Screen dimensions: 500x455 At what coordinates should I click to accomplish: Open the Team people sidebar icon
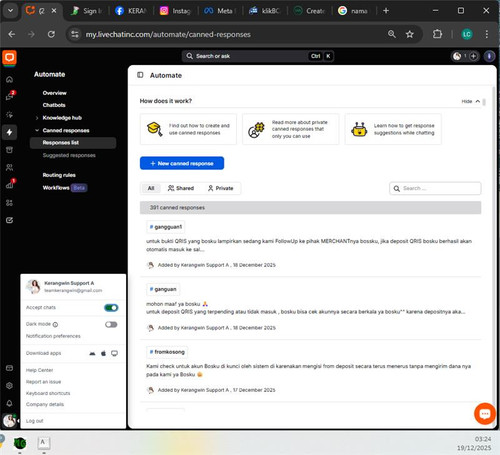(x=9, y=167)
